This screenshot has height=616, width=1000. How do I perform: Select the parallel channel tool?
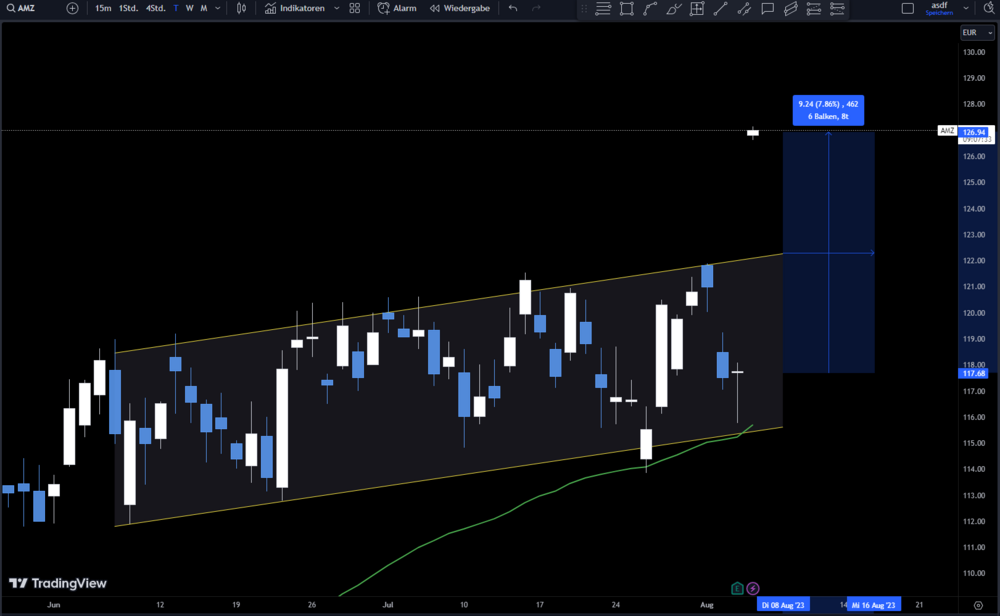point(791,8)
